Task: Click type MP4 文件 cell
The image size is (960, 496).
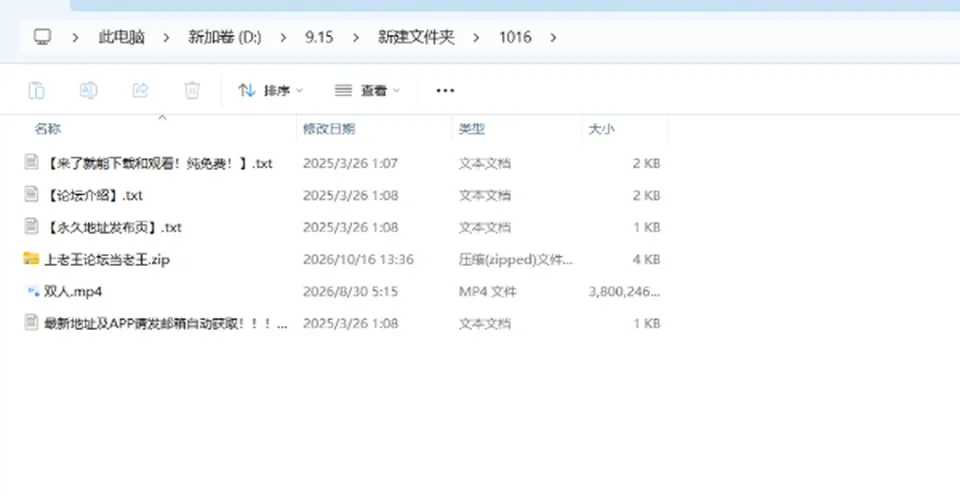Action: pos(487,291)
